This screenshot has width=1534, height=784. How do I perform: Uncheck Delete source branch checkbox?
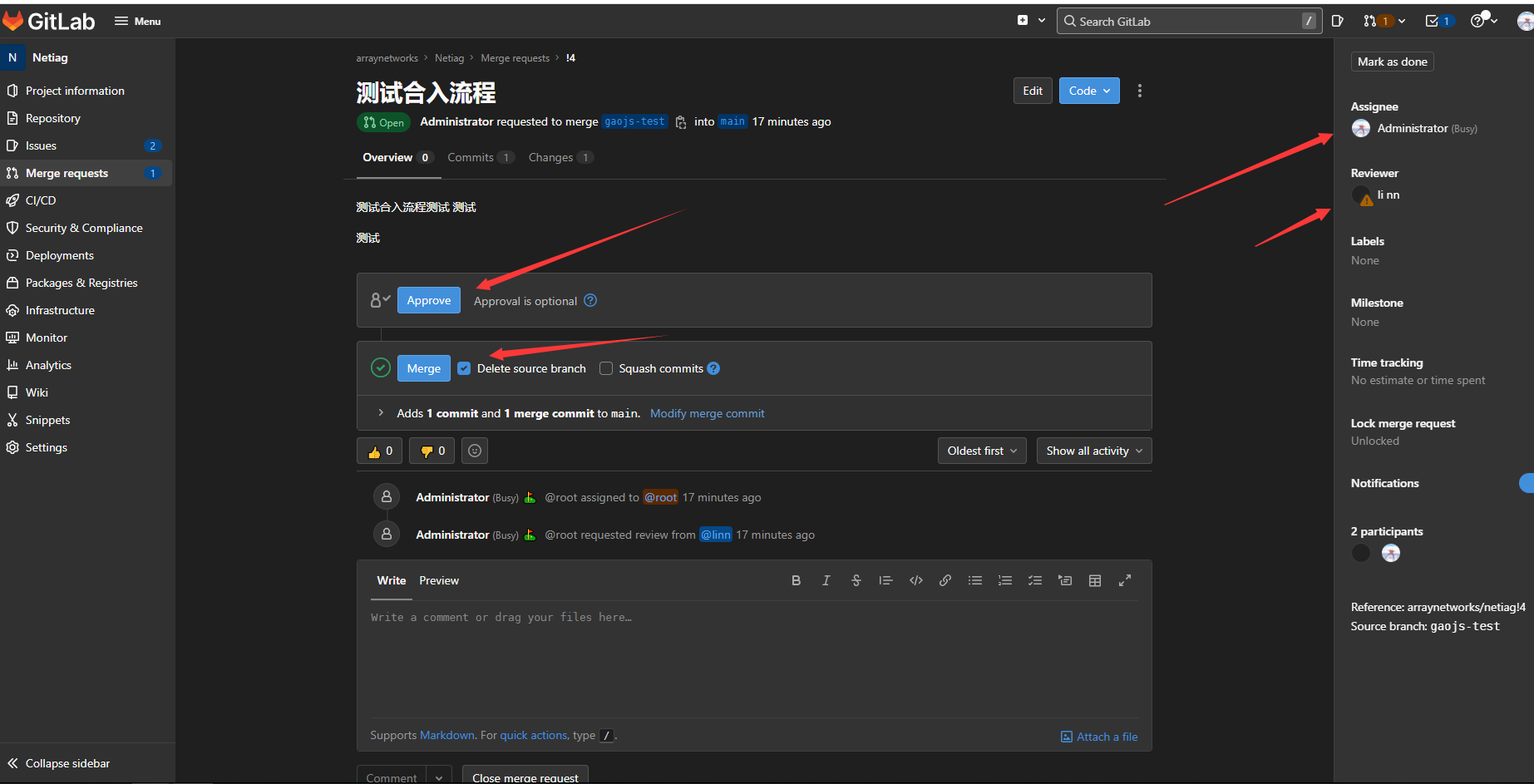point(464,368)
